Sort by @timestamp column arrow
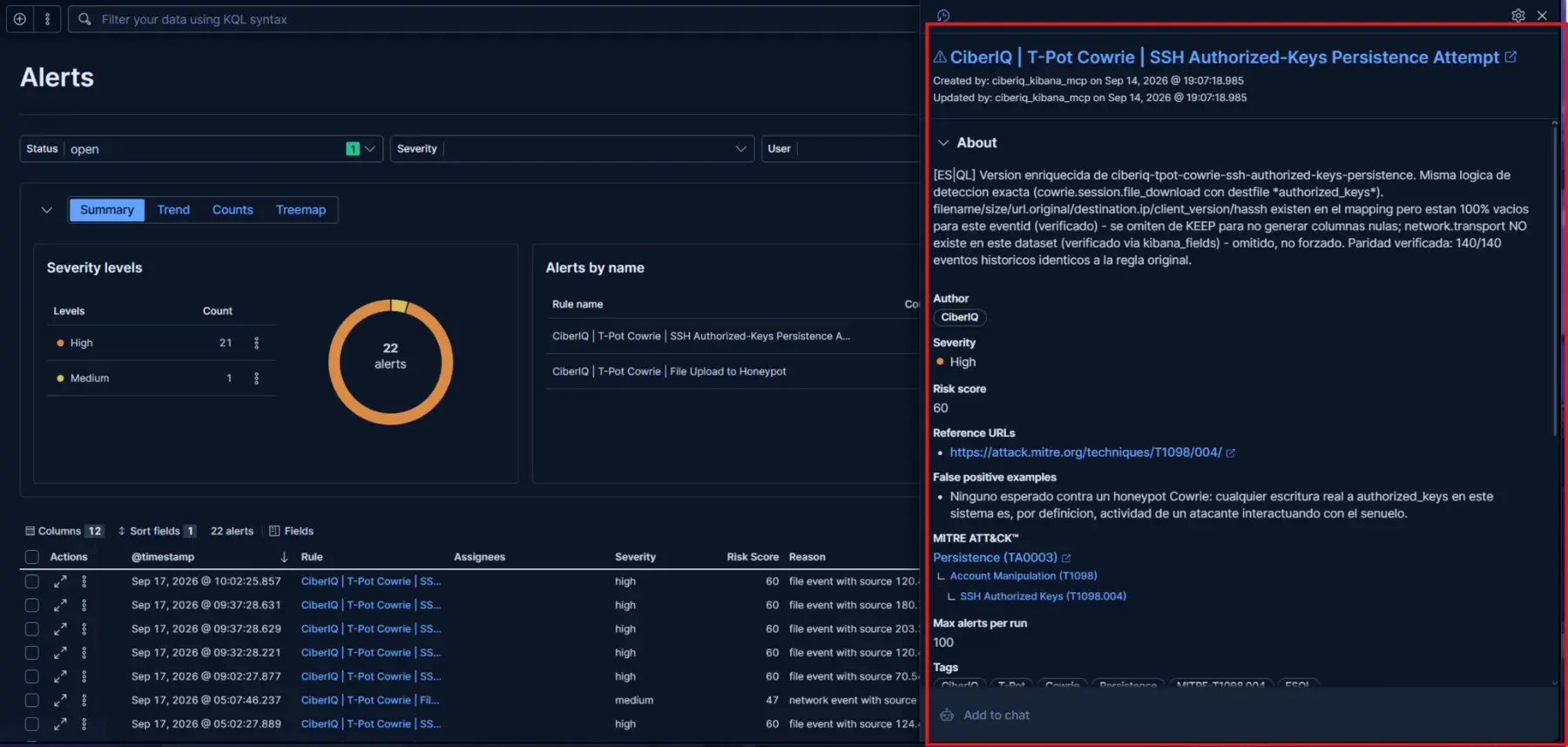The width and height of the screenshot is (1568, 747). tap(284, 557)
